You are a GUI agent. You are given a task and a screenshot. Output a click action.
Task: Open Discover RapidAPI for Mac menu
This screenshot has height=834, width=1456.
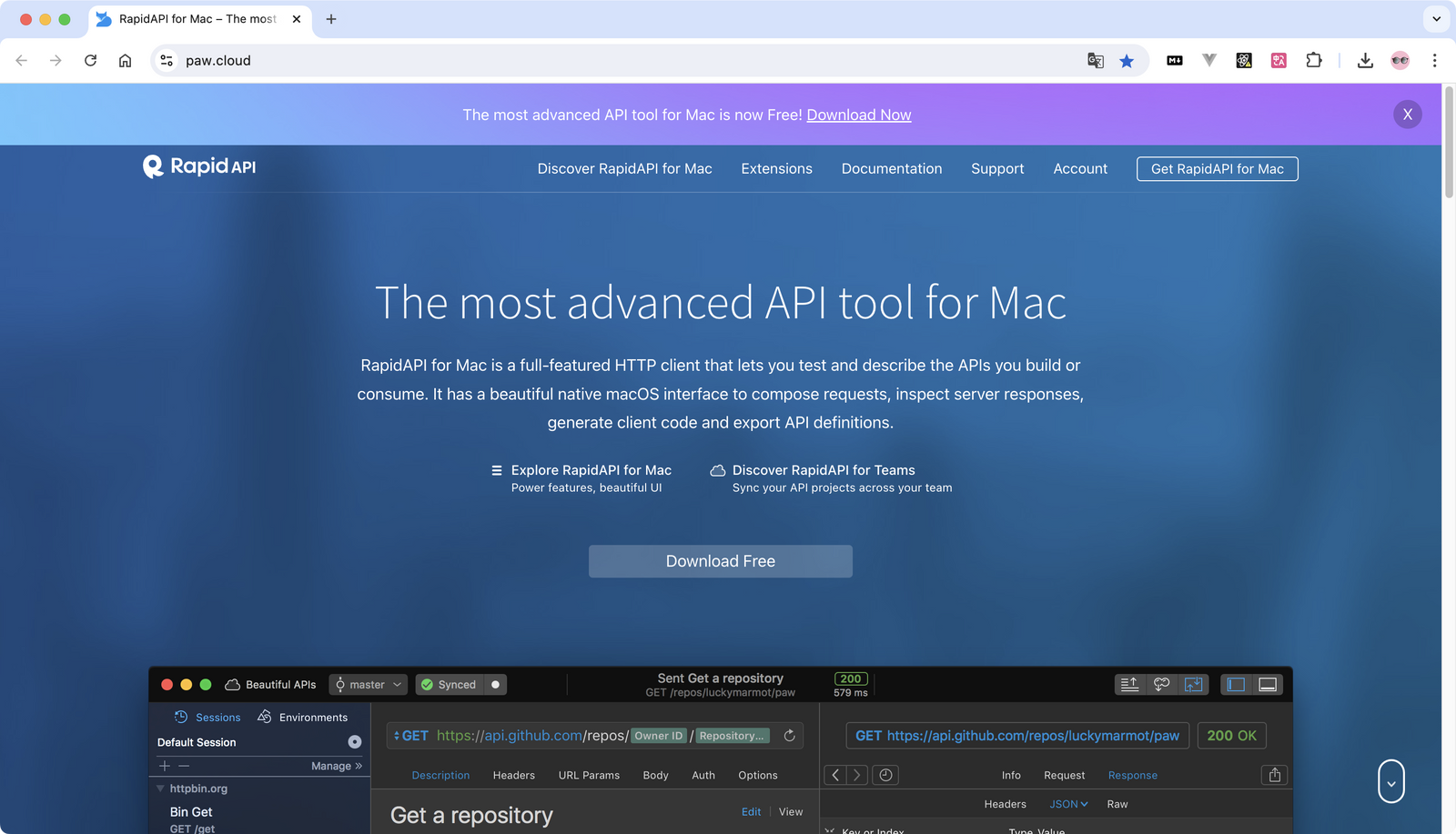point(624,169)
